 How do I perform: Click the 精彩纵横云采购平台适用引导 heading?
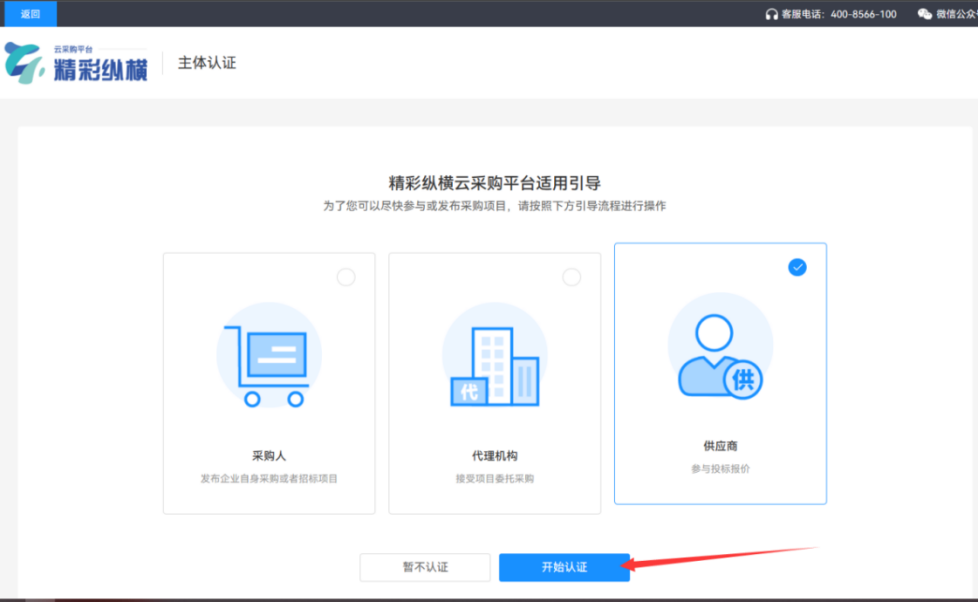pos(494,183)
